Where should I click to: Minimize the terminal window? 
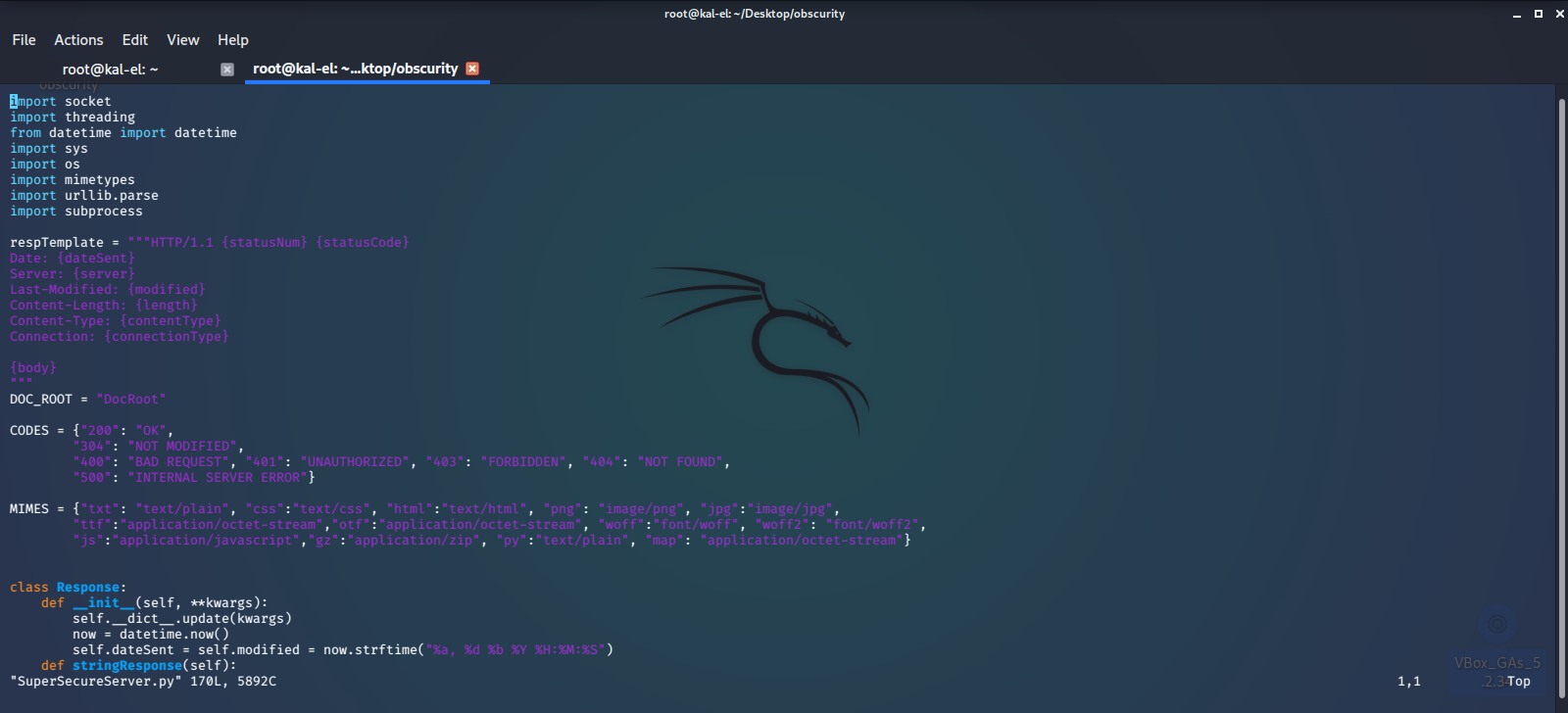click(1516, 14)
